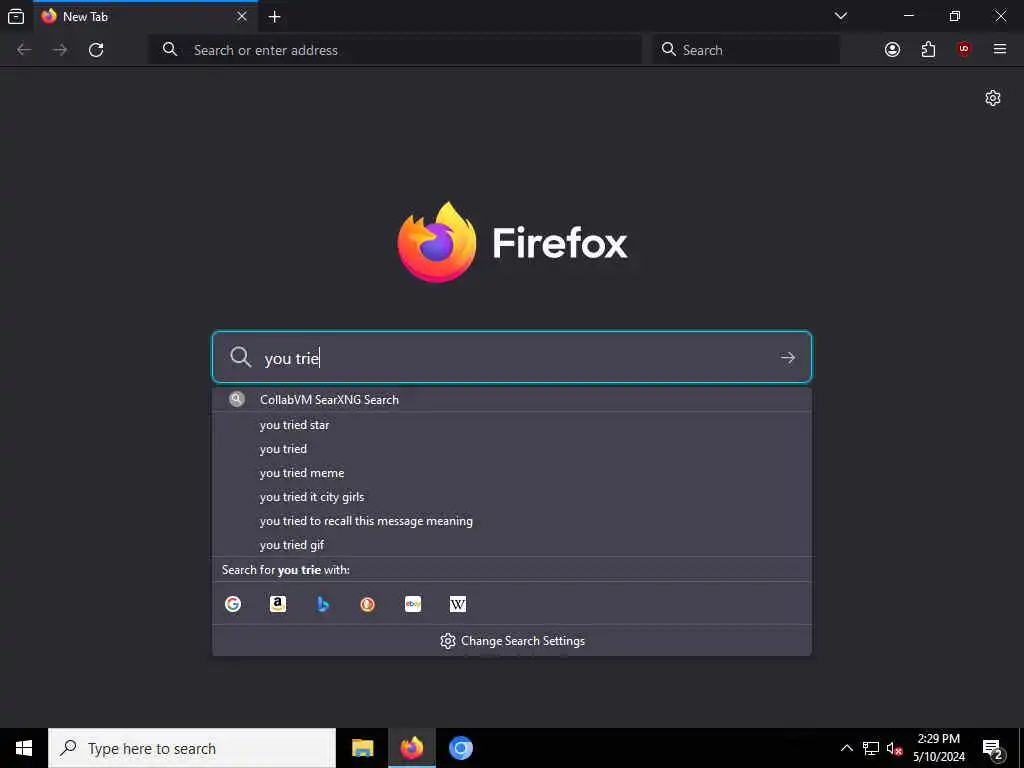
Task: Submit search with the arrow button
Action: (788, 357)
